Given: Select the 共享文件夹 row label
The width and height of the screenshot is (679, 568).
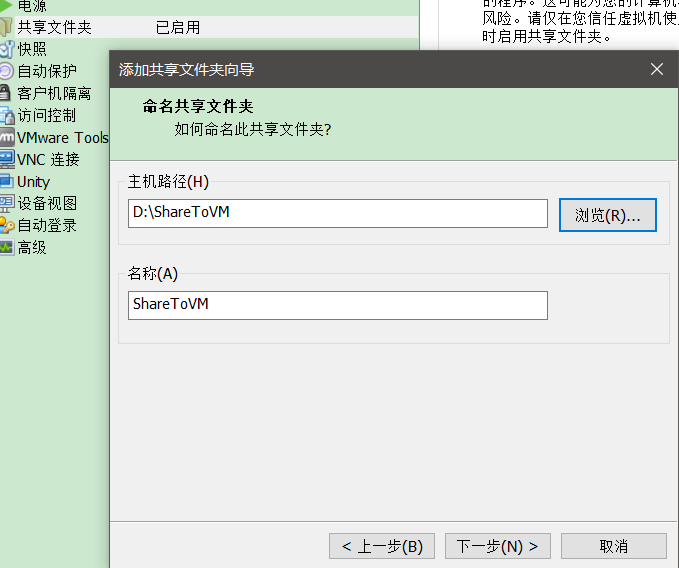Looking at the screenshot, I should (x=55, y=27).
